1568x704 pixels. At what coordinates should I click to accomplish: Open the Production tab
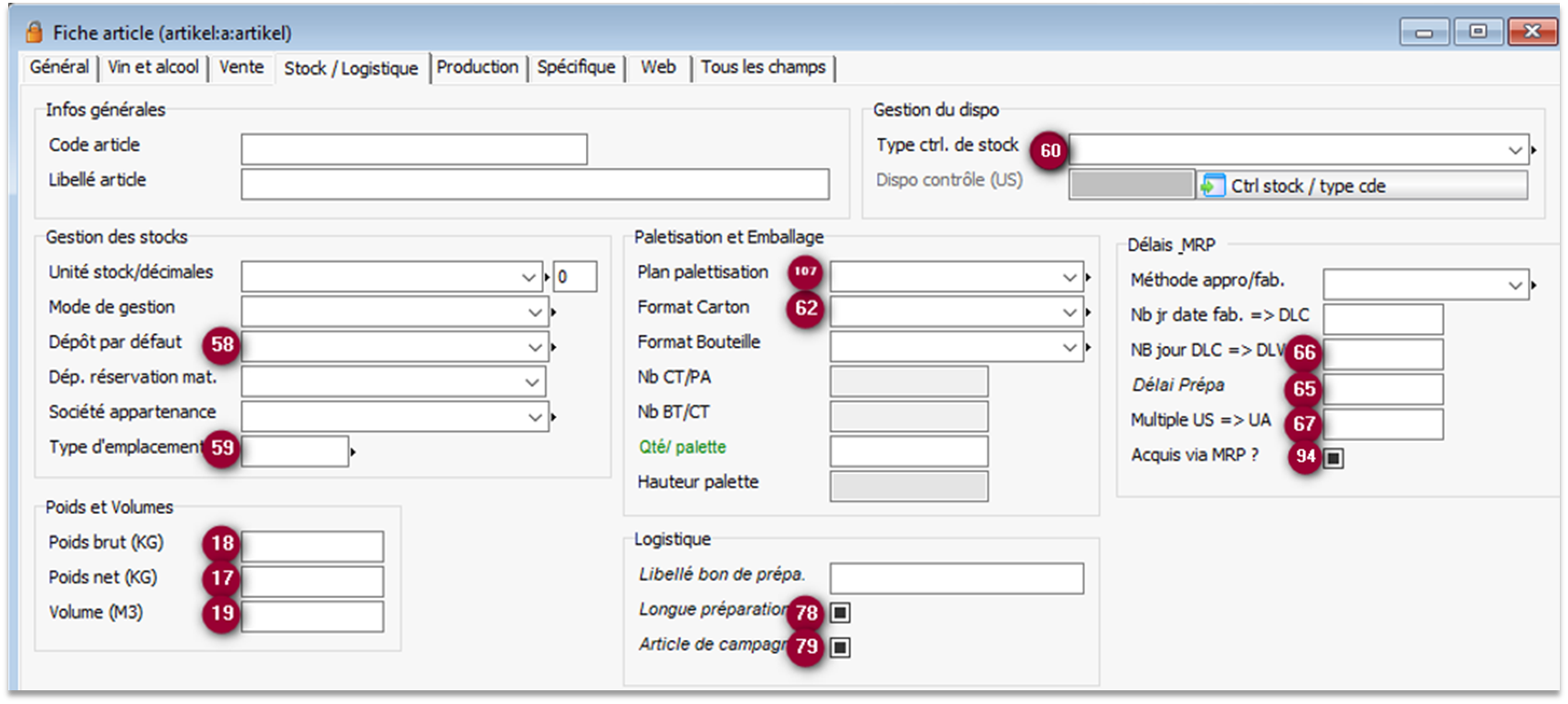click(x=477, y=68)
